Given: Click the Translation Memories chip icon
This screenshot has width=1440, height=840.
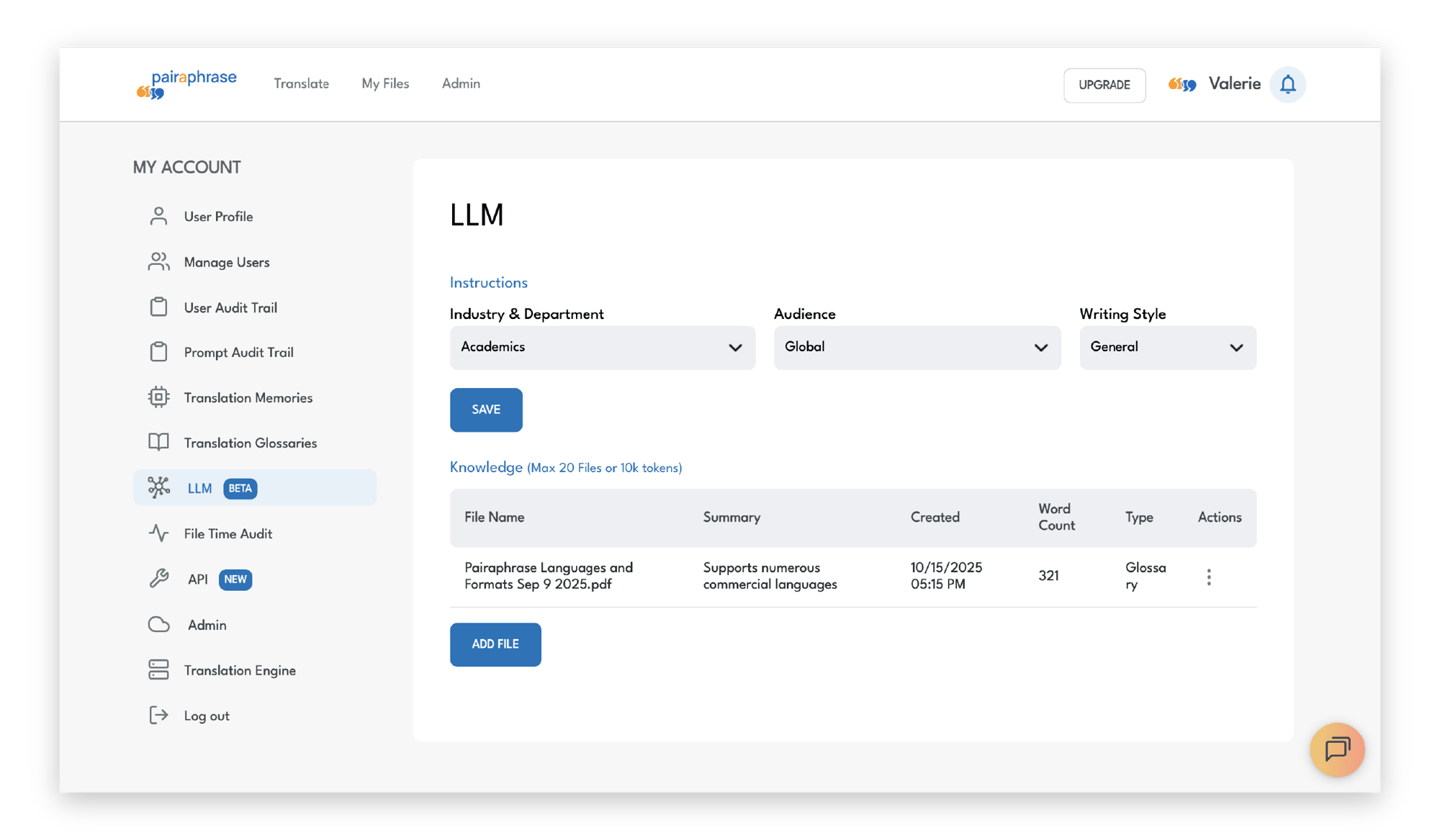Looking at the screenshot, I should click(158, 397).
